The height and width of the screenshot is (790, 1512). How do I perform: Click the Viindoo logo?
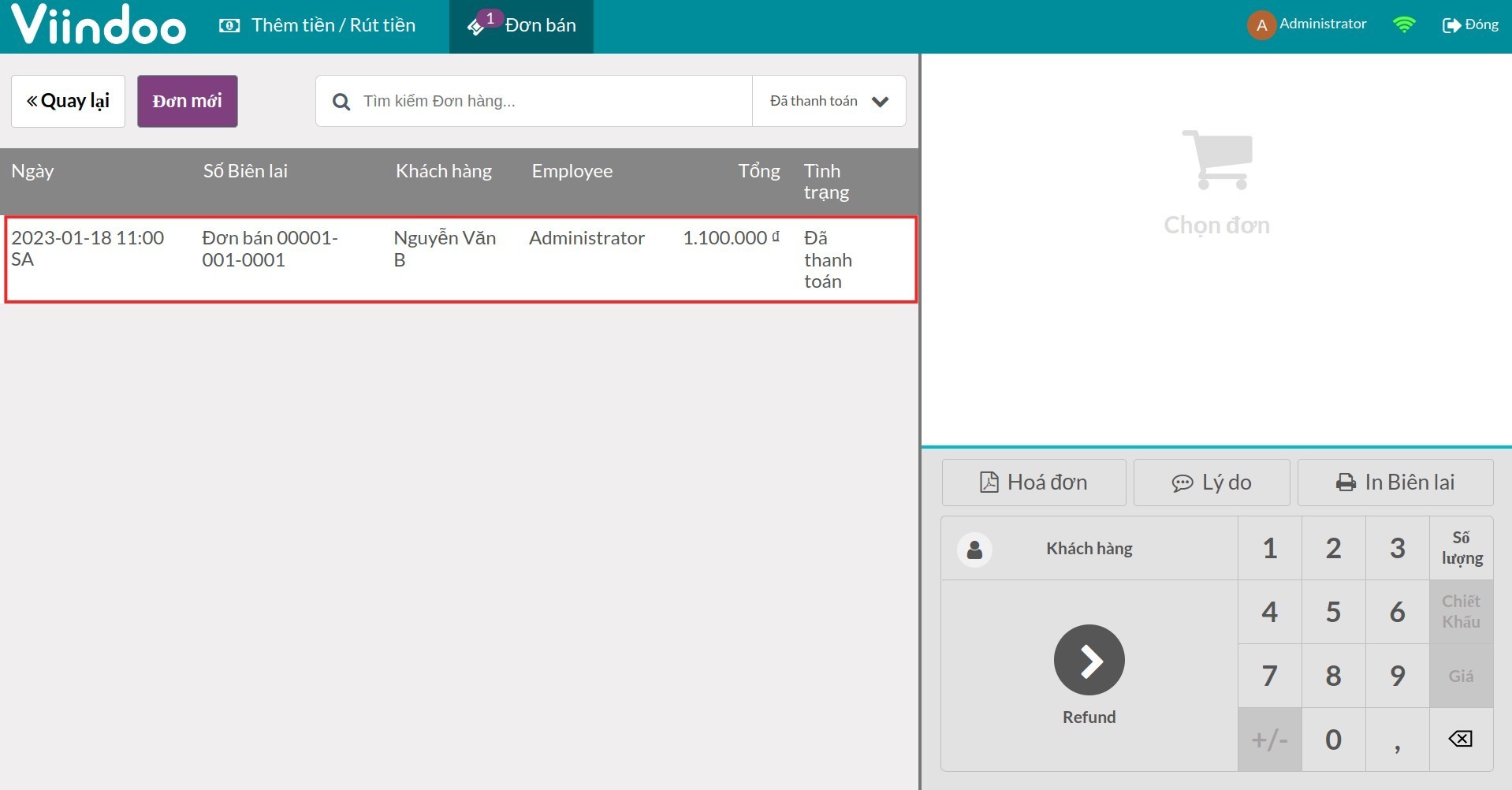pos(99,25)
